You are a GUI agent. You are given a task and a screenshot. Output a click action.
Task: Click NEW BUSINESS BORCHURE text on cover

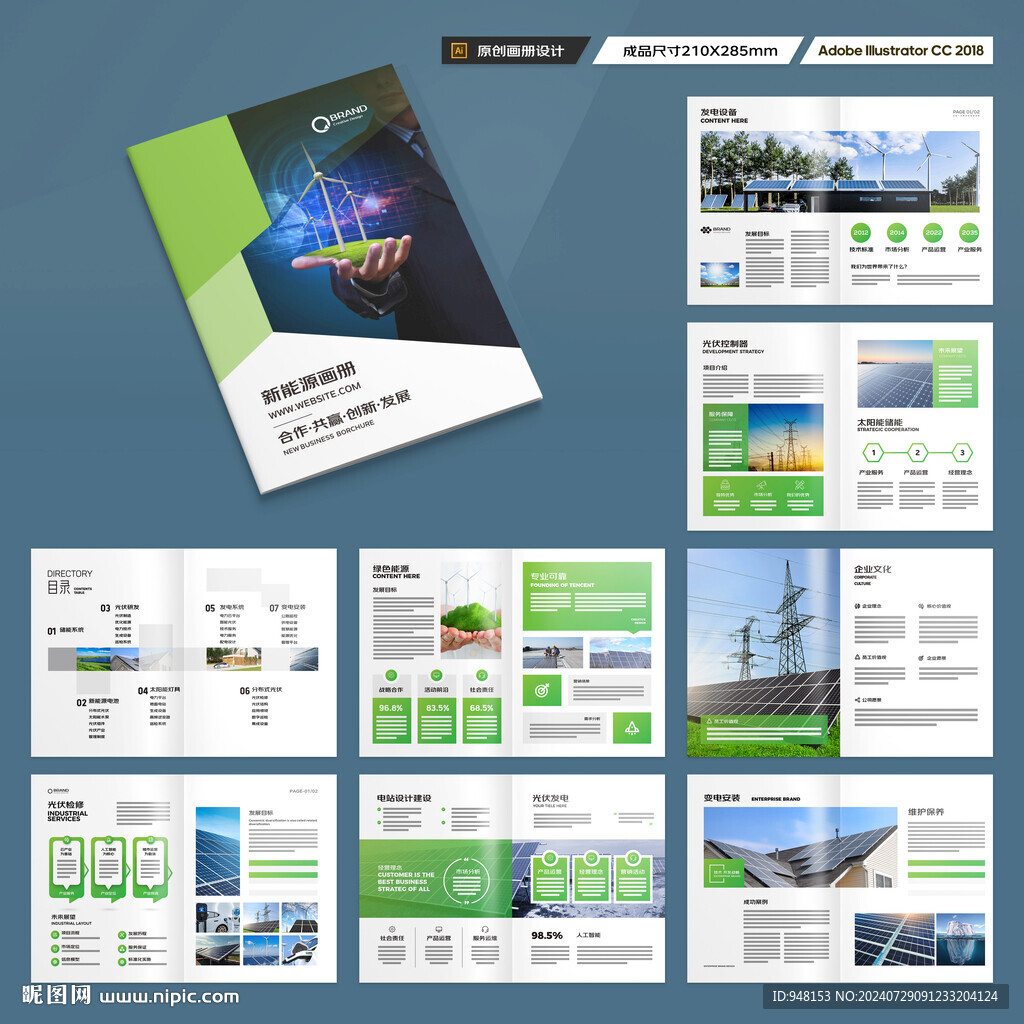[x=329, y=437]
